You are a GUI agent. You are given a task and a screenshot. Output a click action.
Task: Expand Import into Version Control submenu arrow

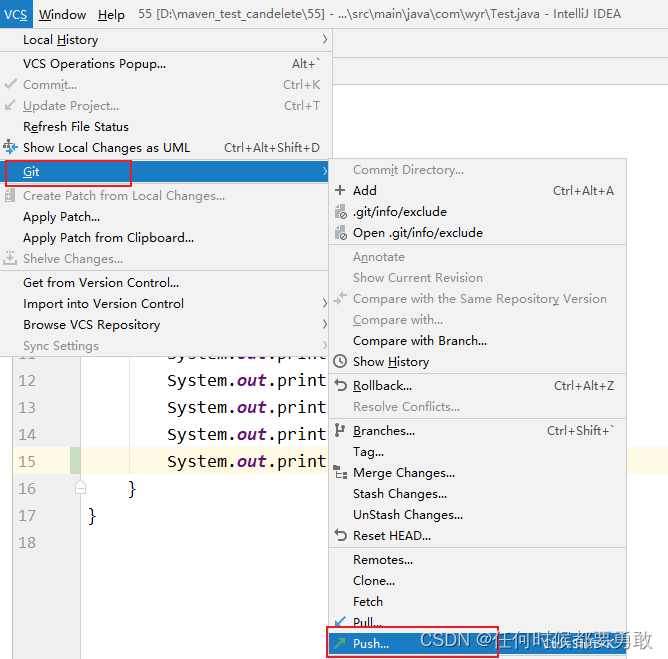(x=325, y=303)
